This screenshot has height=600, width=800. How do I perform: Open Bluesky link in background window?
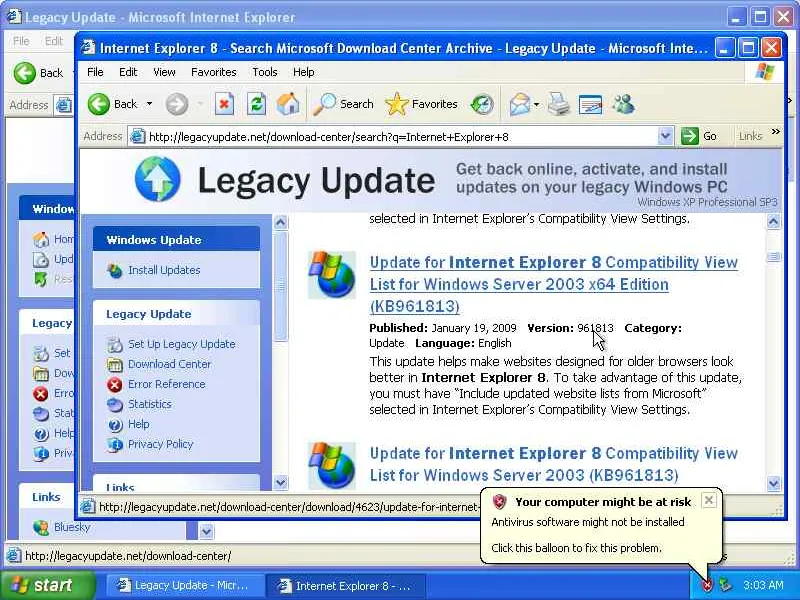[72, 527]
